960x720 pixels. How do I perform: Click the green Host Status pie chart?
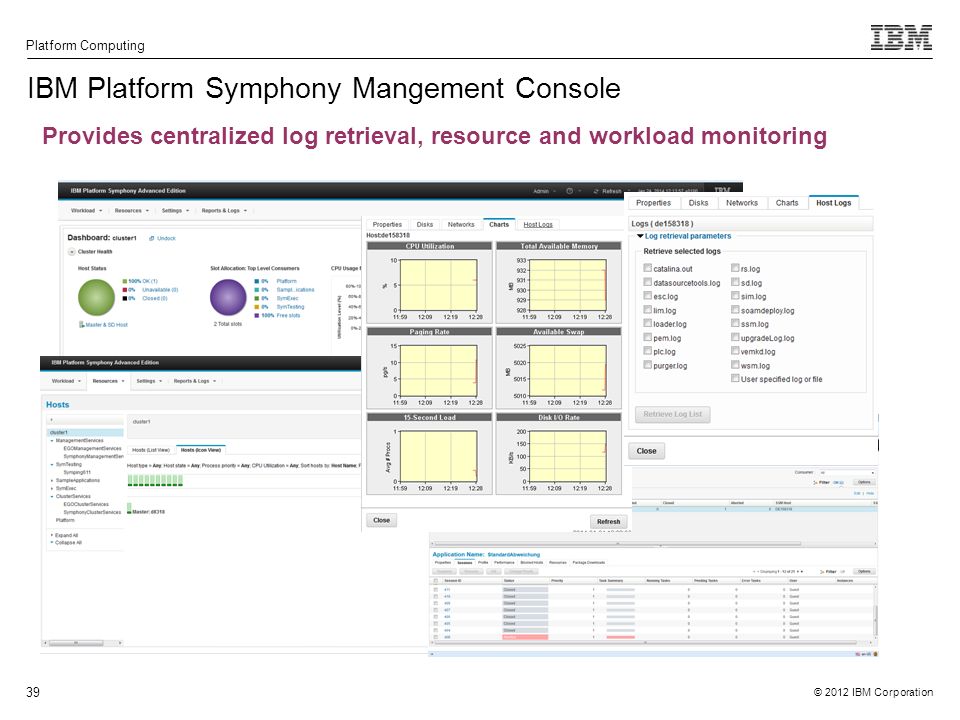pos(96,297)
